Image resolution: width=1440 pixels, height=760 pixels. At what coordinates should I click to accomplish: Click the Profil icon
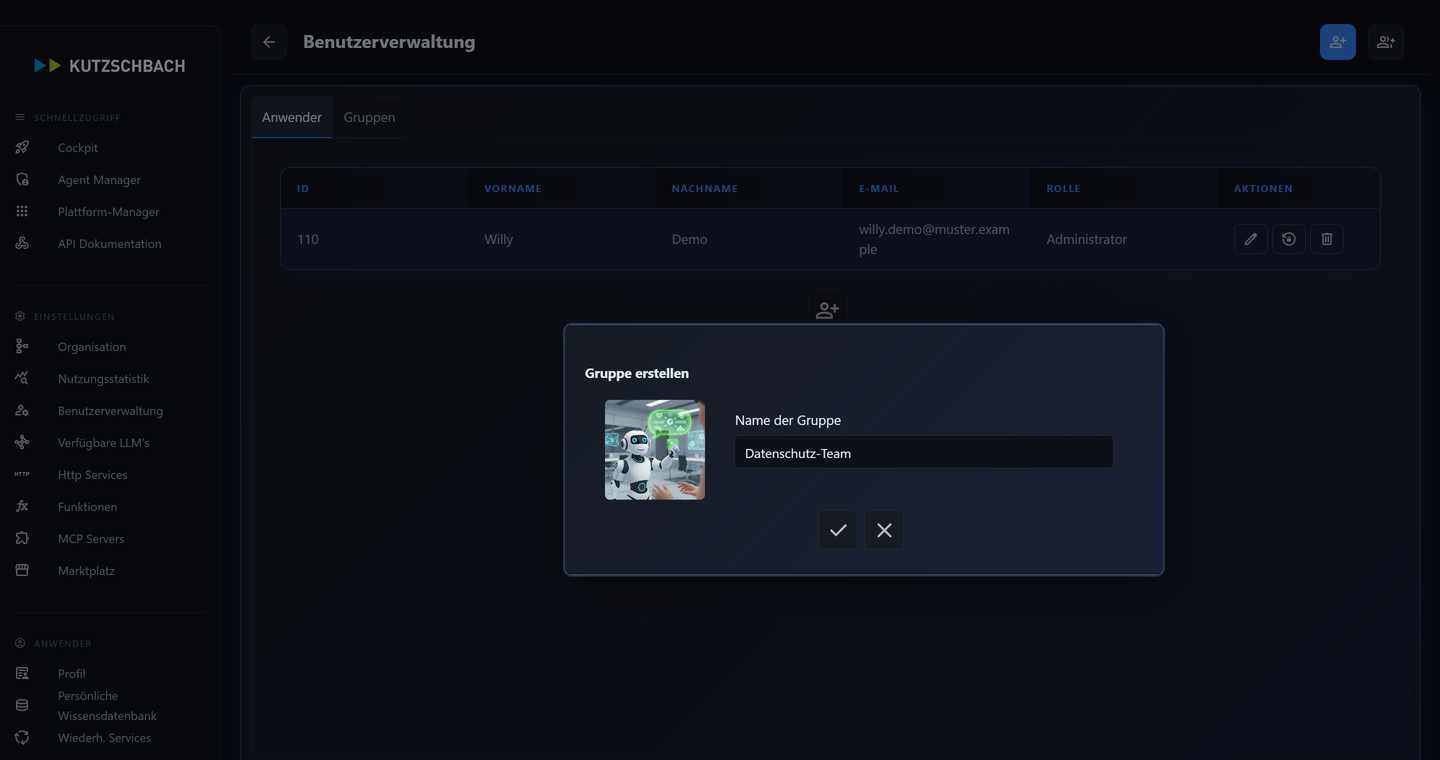pos(22,674)
